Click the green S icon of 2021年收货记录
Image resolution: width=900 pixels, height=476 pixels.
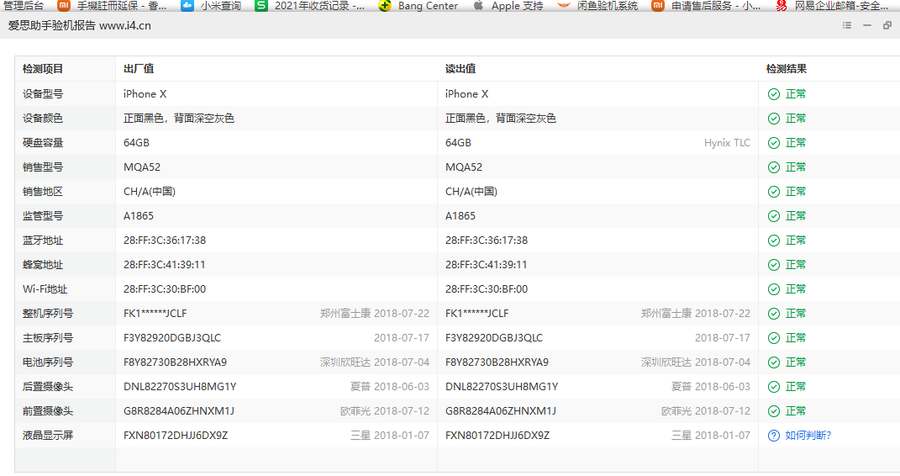[261, 5]
